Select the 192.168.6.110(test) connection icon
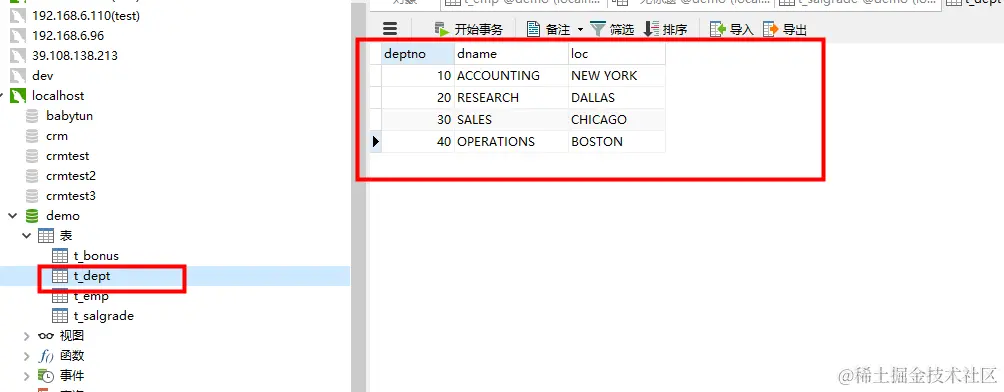The width and height of the screenshot is (1004, 392). coord(17,15)
